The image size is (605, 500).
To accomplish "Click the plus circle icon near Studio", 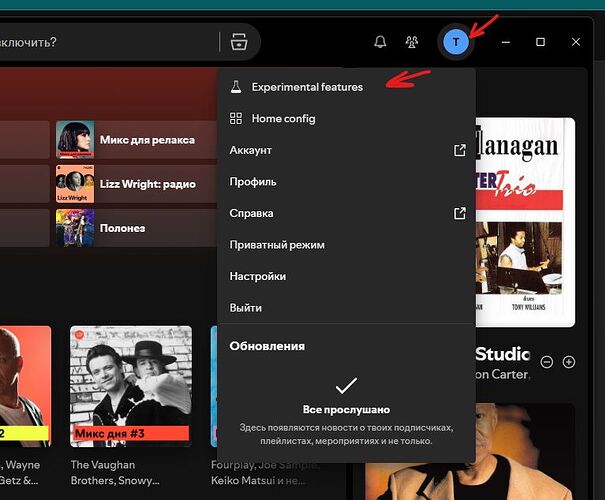I will [x=569, y=362].
